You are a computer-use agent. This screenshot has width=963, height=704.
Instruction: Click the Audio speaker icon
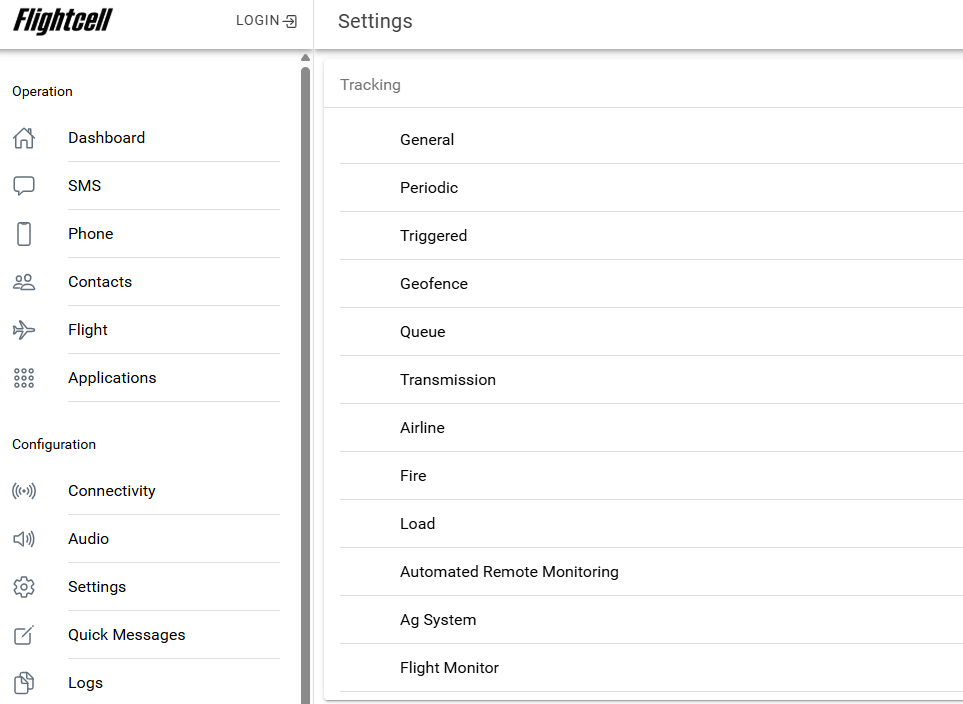coord(24,539)
